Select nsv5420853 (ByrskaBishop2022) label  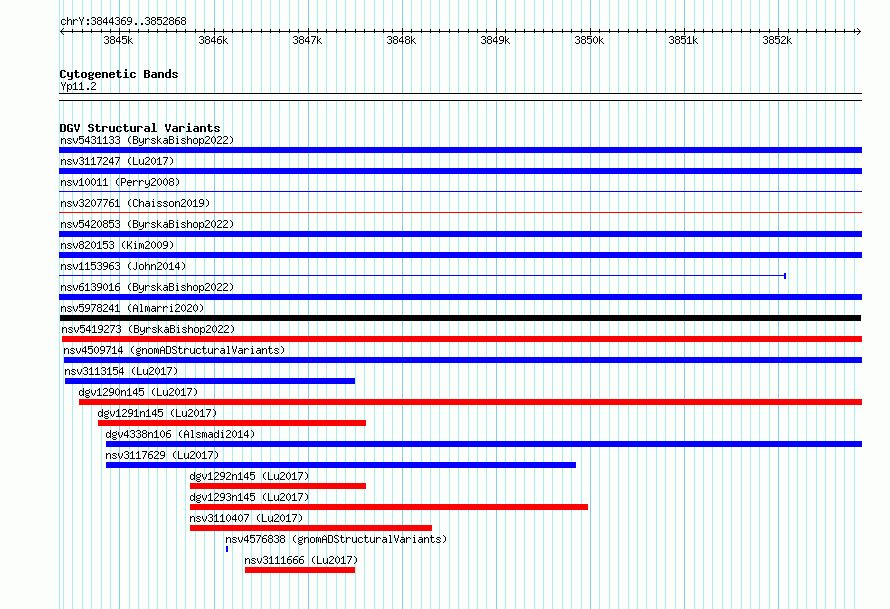point(147,224)
